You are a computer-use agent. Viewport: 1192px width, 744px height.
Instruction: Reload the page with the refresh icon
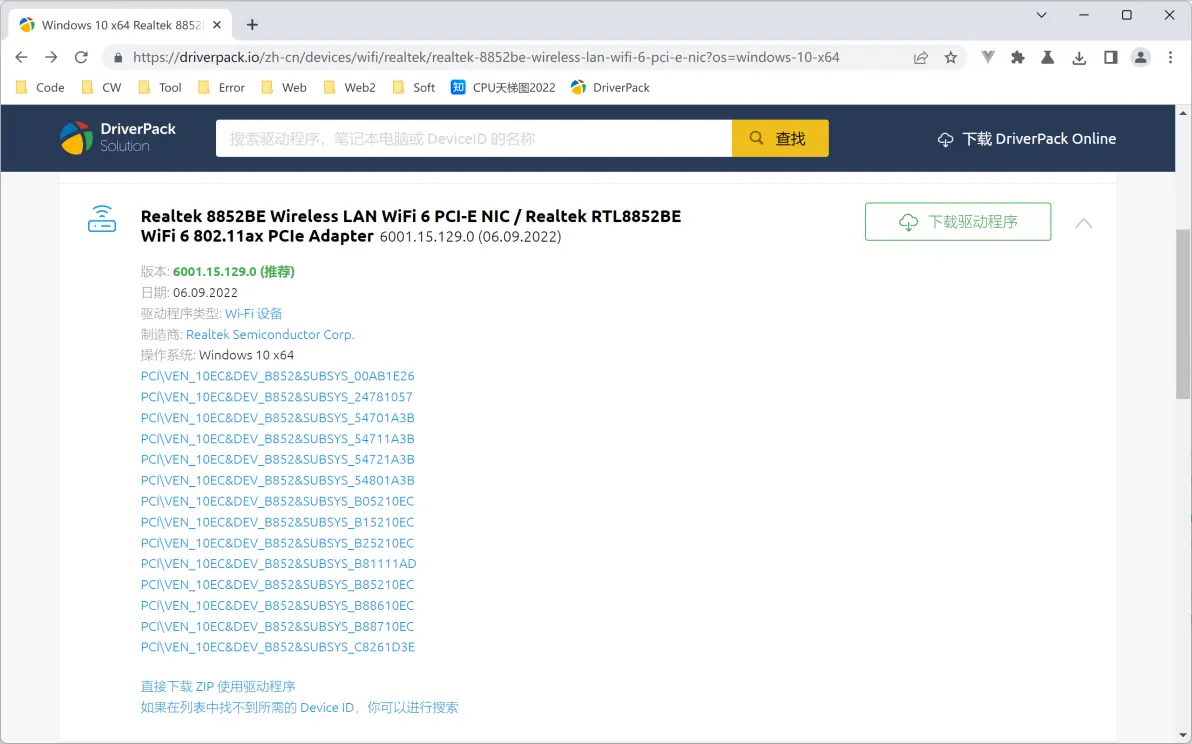click(81, 57)
